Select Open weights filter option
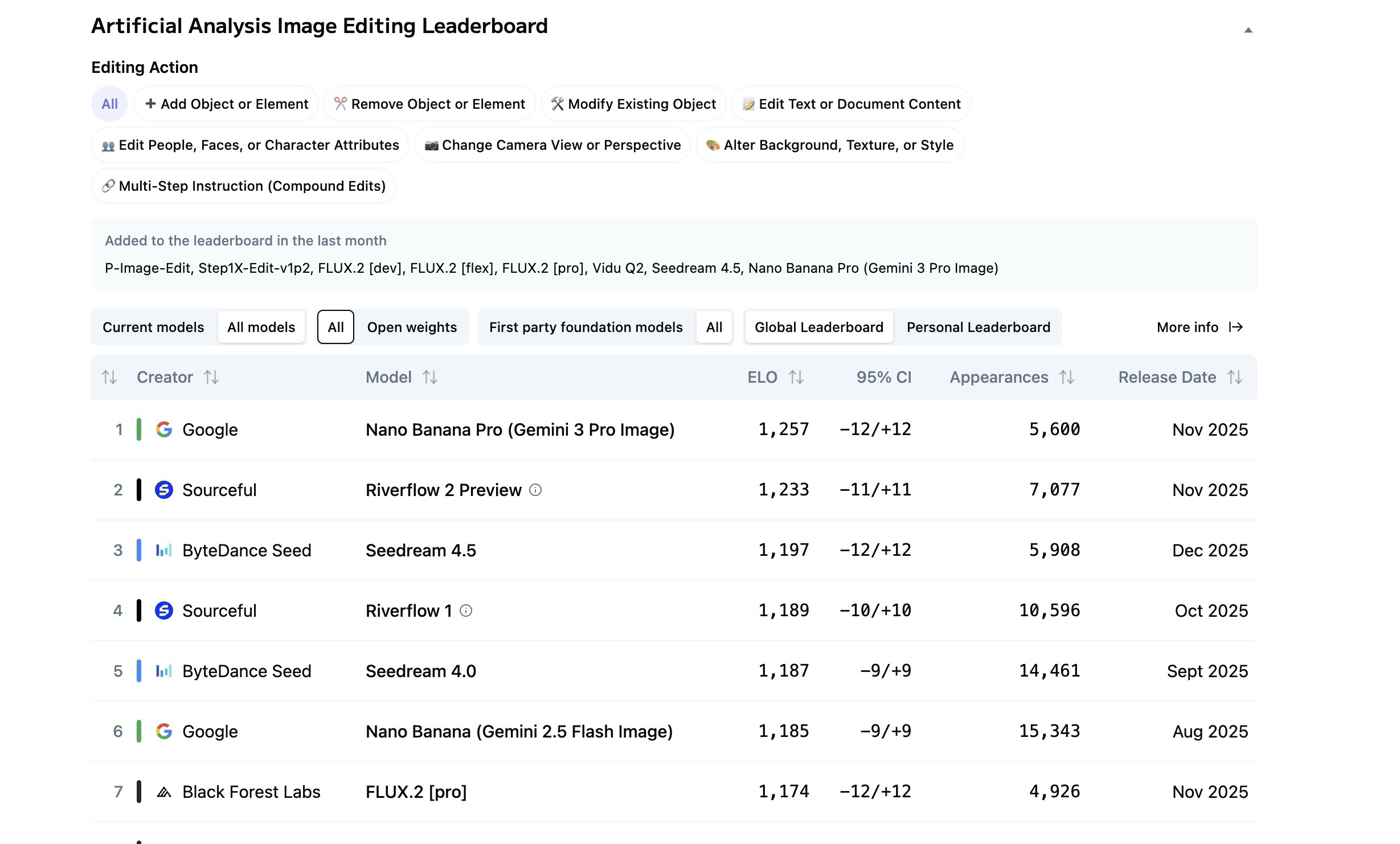Screen dimensions: 1400x844 412,327
